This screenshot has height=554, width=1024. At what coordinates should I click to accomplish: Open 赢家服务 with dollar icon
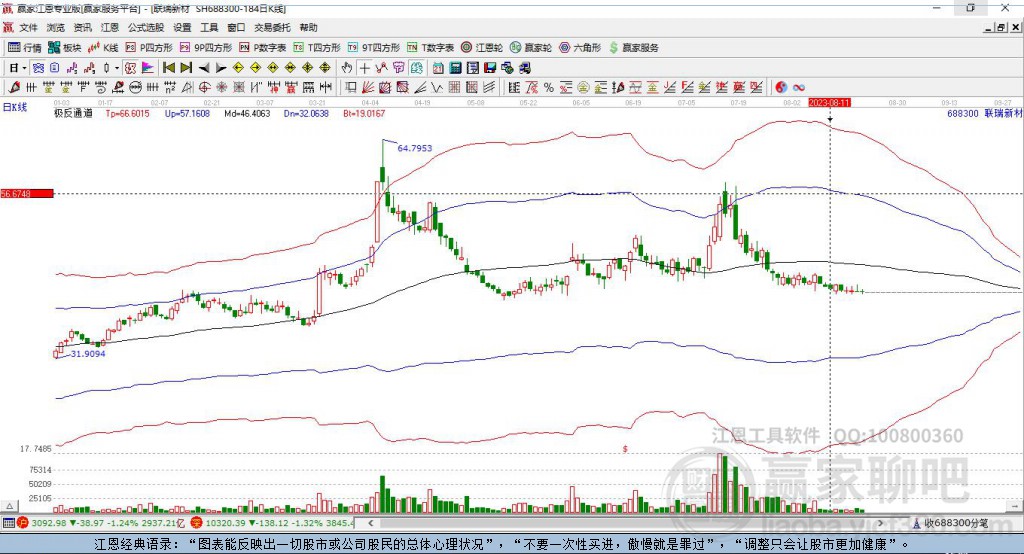pyautogui.click(x=633, y=48)
